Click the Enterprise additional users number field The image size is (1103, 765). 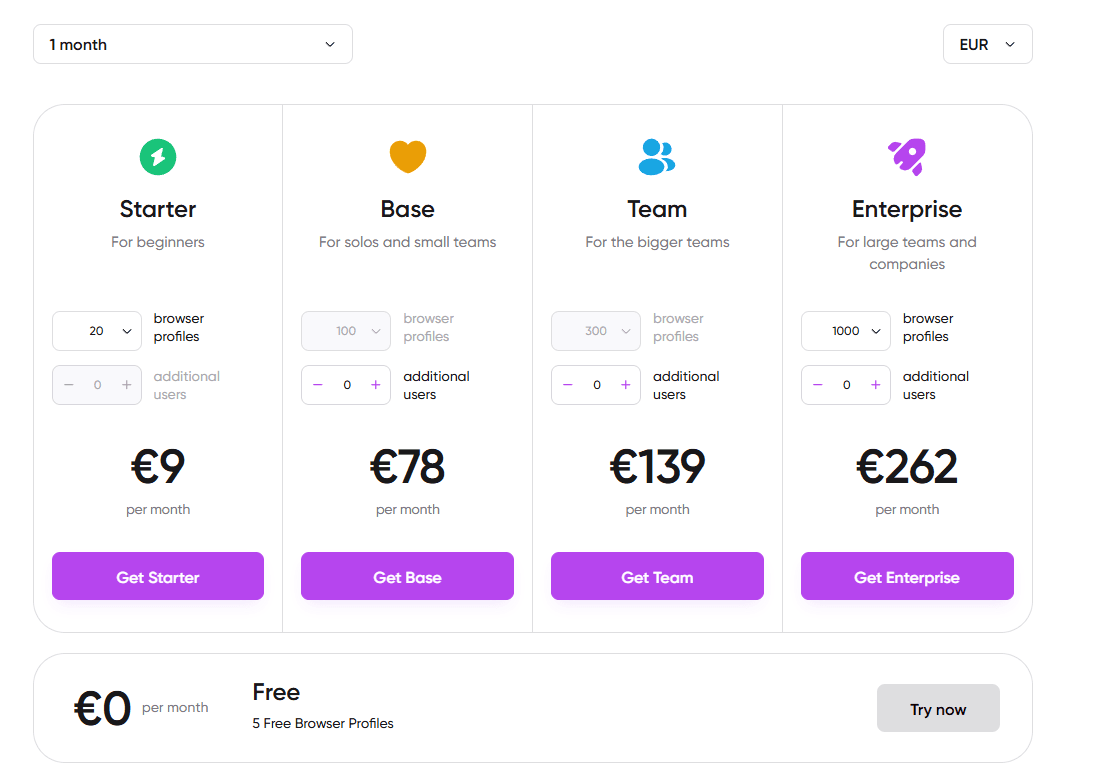(847, 385)
